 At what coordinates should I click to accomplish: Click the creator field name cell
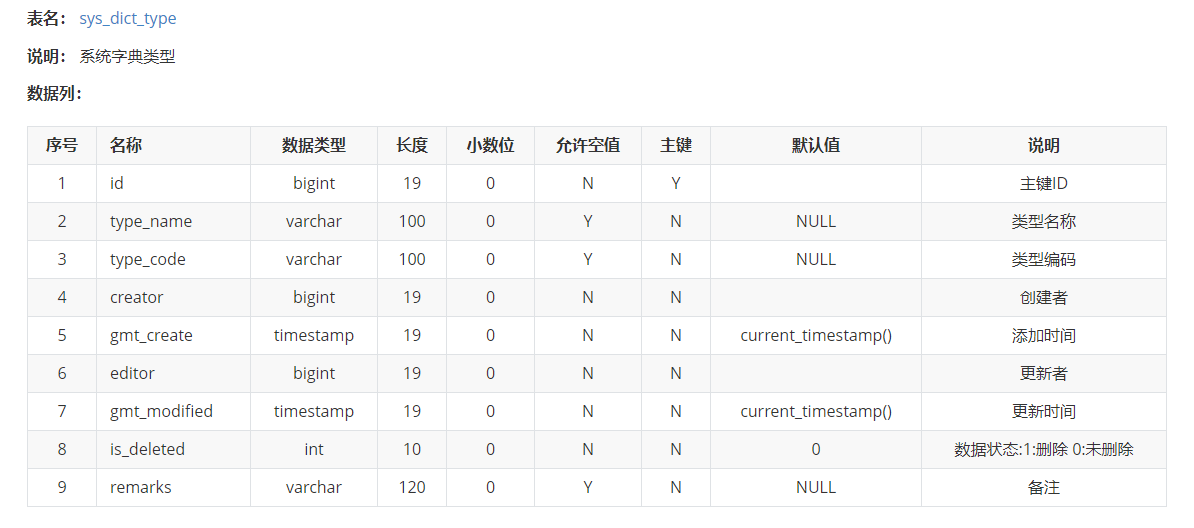point(137,298)
